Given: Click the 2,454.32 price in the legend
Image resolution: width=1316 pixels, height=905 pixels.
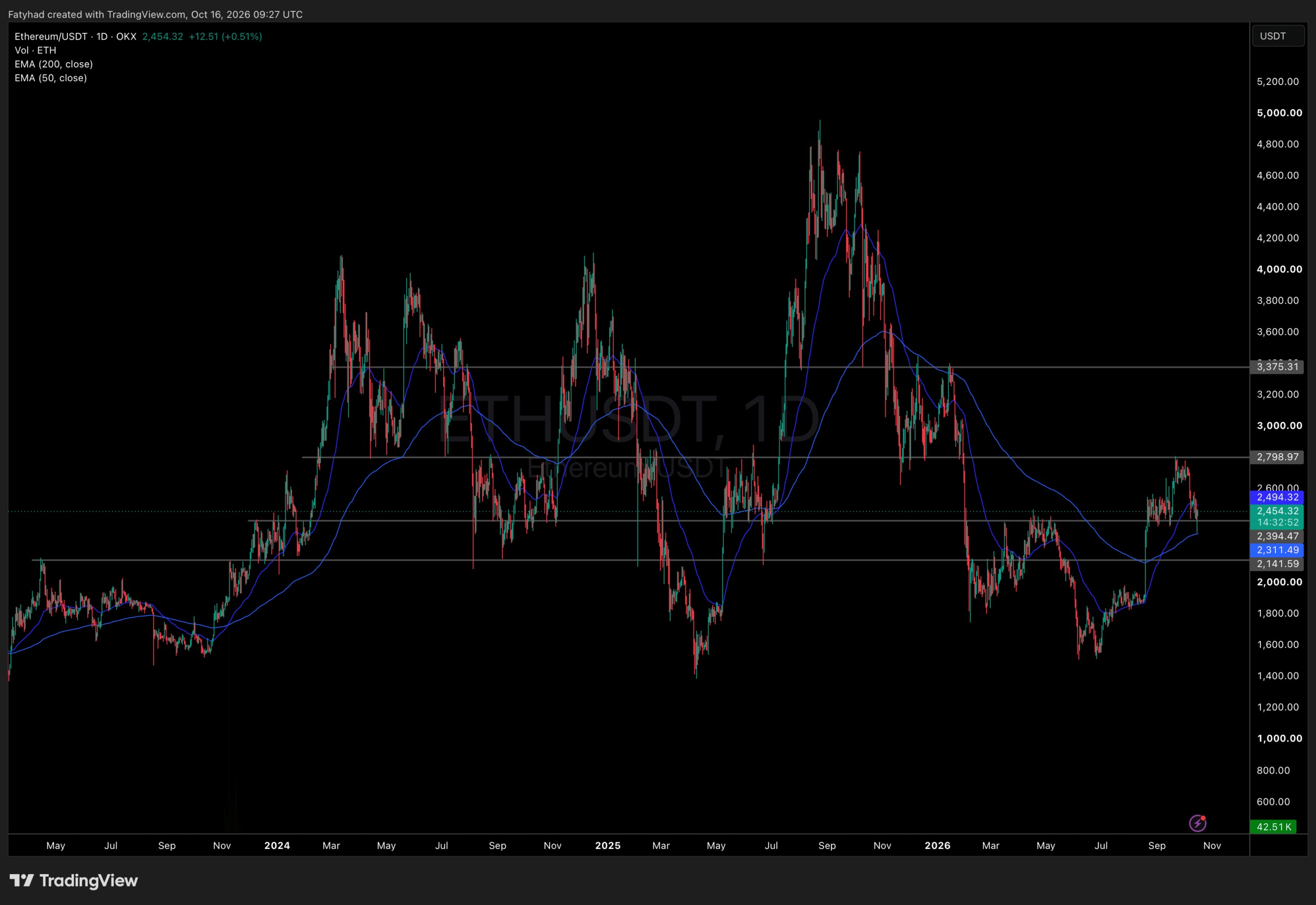Looking at the screenshot, I should 162,37.
